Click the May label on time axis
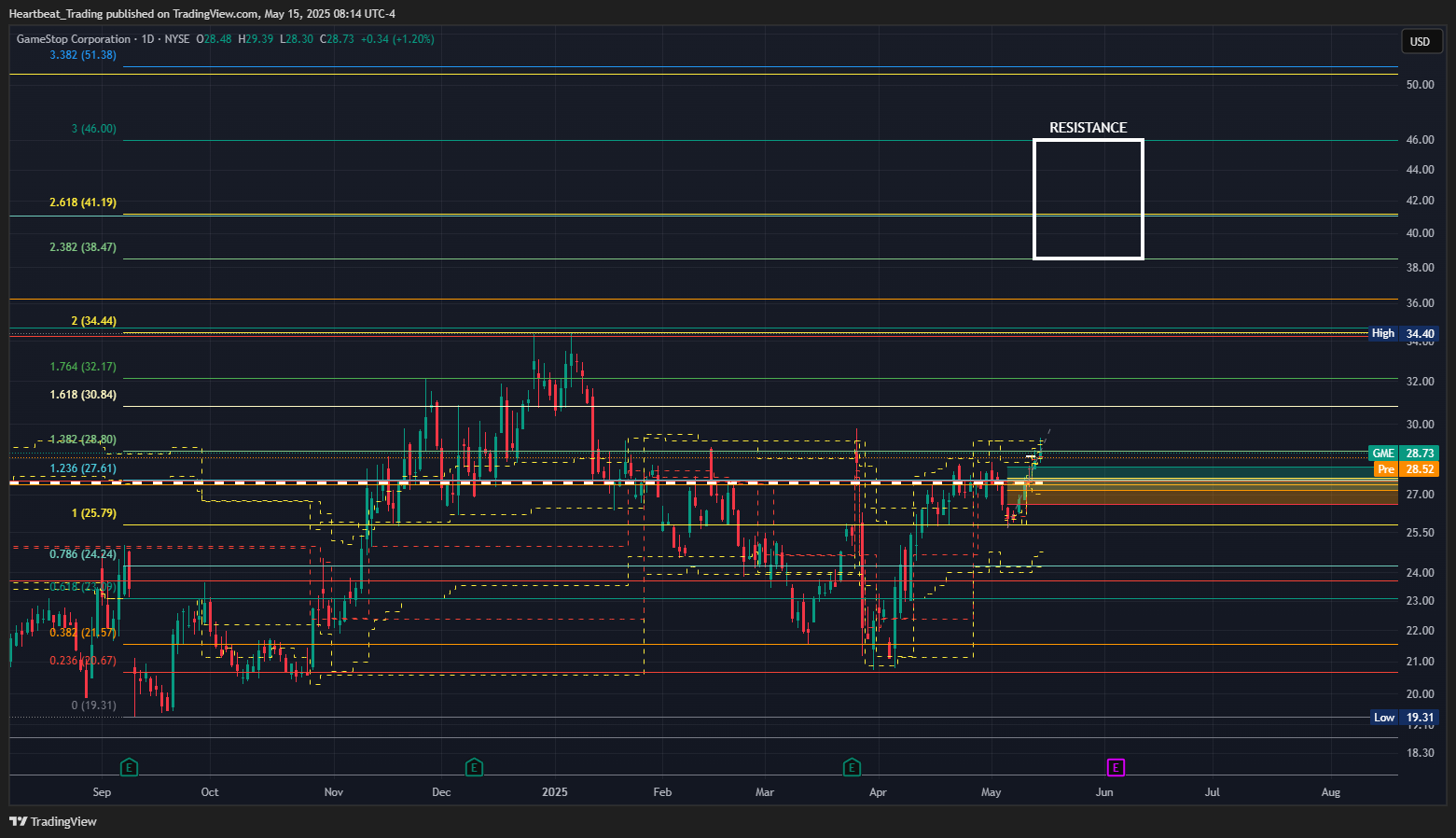 991,792
